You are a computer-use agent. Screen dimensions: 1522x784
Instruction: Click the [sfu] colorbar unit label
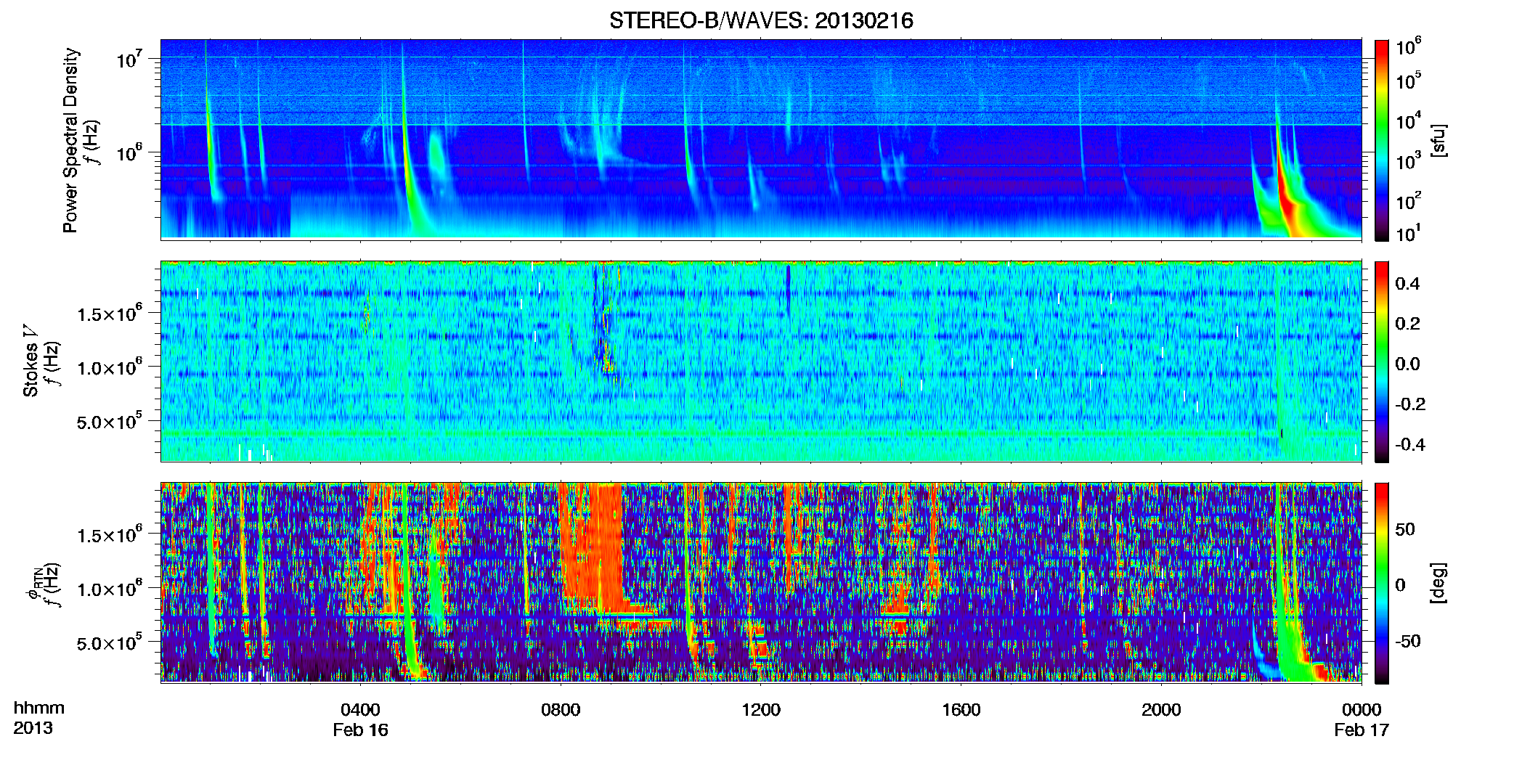click(x=1438, y=140)
